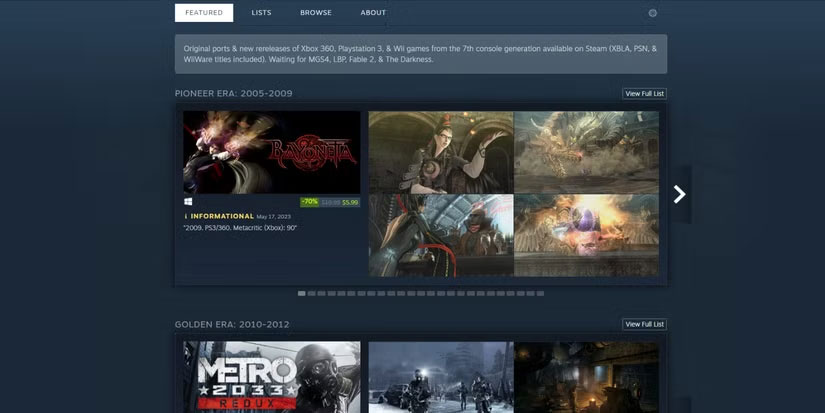Open Bayonetta screenshot with the red whip
Image resolution: width=825 pixels, height=413 pixels.
(441, 235)
